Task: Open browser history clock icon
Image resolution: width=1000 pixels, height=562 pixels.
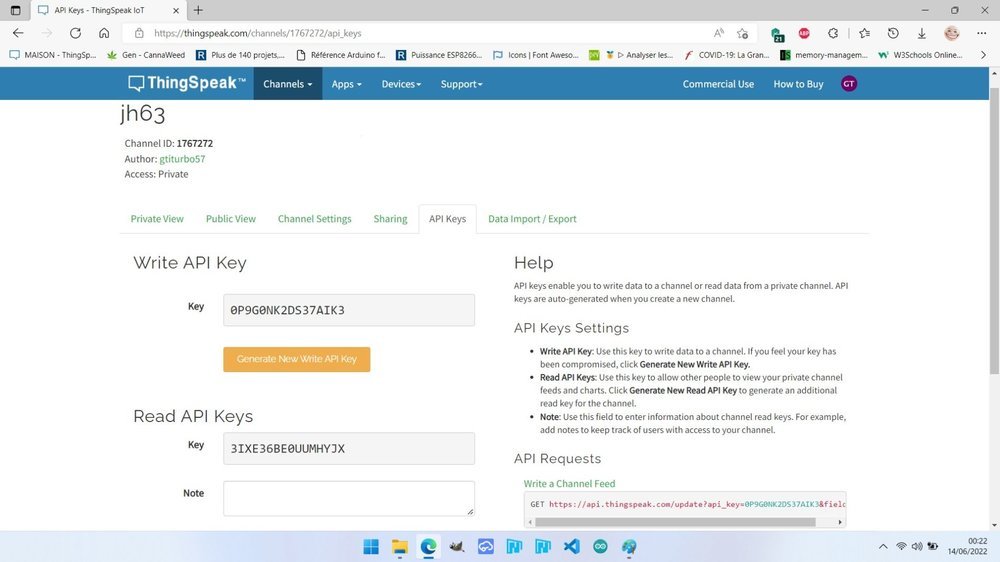Action: point(893,33)
